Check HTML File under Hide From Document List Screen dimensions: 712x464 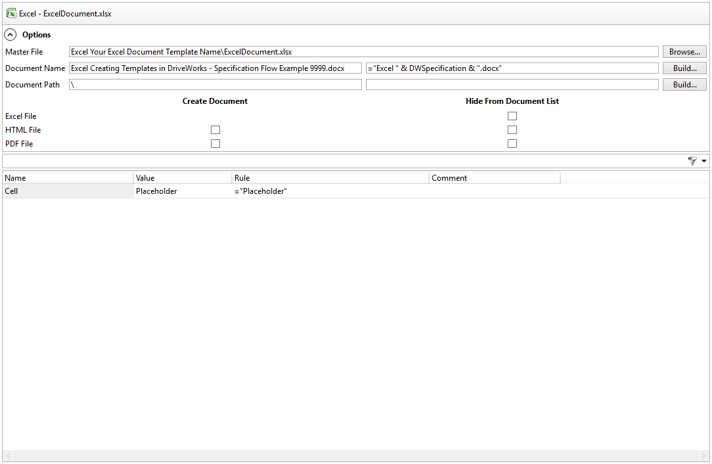[x=512, y=130]
